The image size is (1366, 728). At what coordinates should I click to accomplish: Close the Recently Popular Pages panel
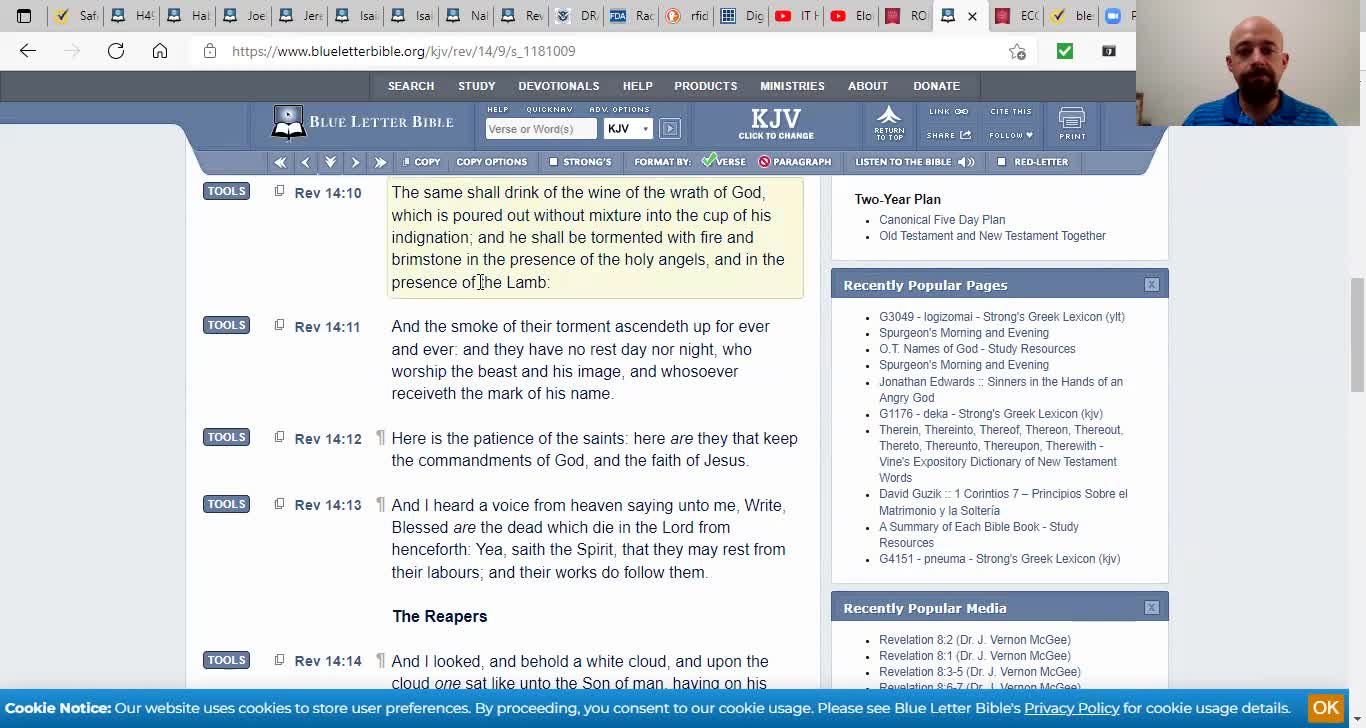tap(1151, 285)
